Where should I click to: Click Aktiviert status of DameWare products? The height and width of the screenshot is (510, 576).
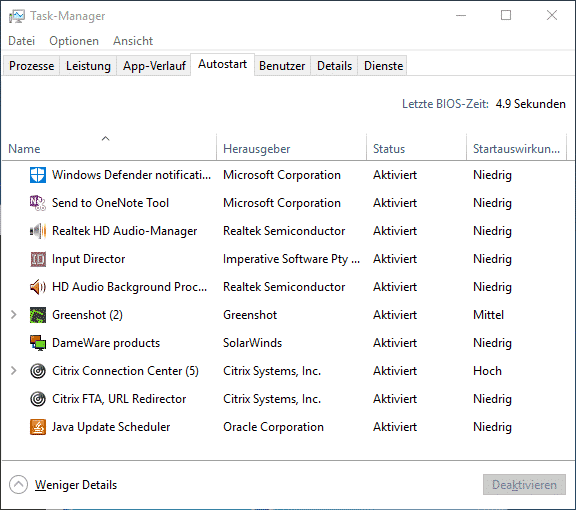click(395, 343)
